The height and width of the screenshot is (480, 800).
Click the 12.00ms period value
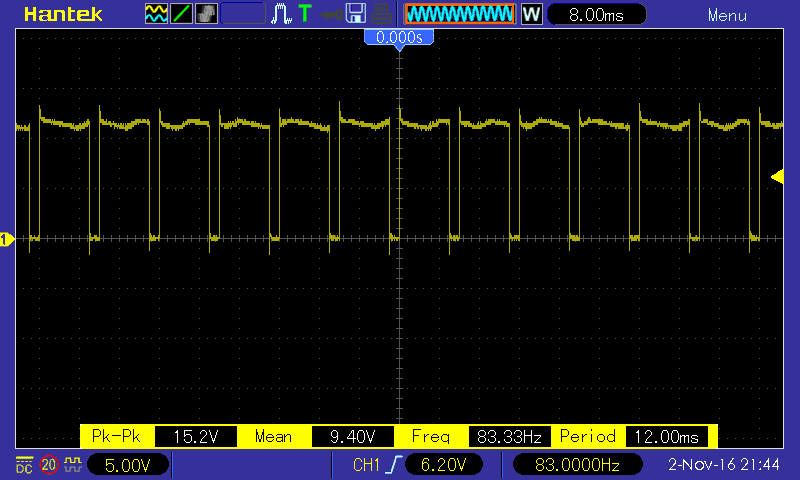tap(666, 437)
